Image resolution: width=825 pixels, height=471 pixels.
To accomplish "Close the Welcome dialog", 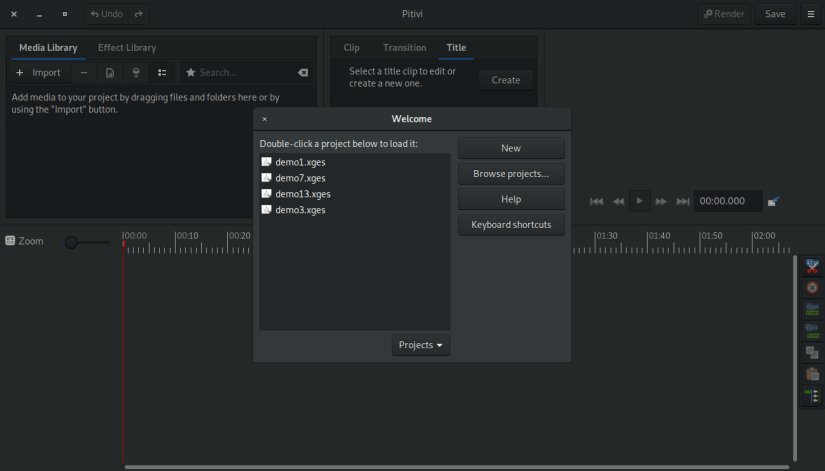I will [x=265, y=119].
